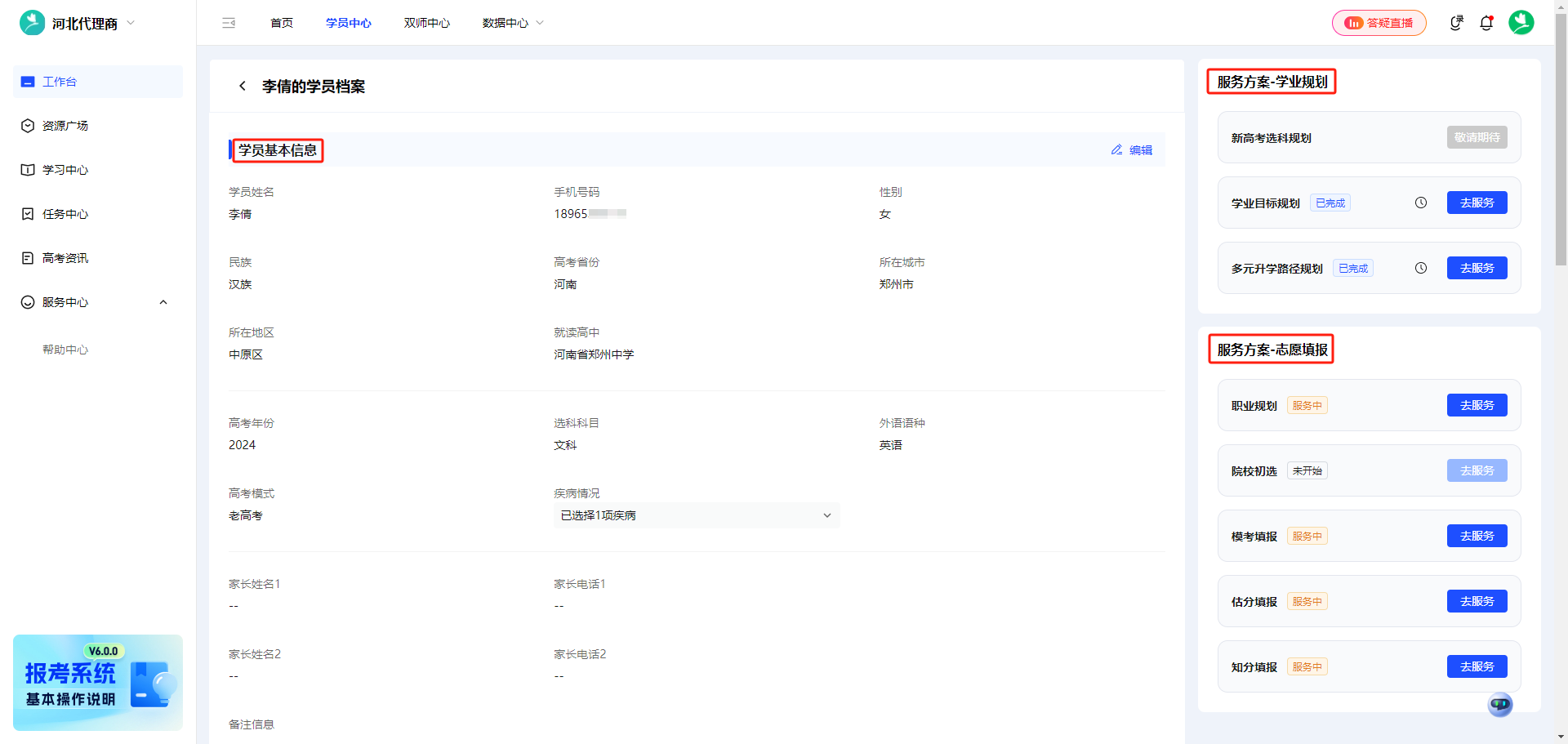Select 资源广场 in the sidebar
The height and width of the screenshot is (744, 1568).
click(x=65, y=125)
